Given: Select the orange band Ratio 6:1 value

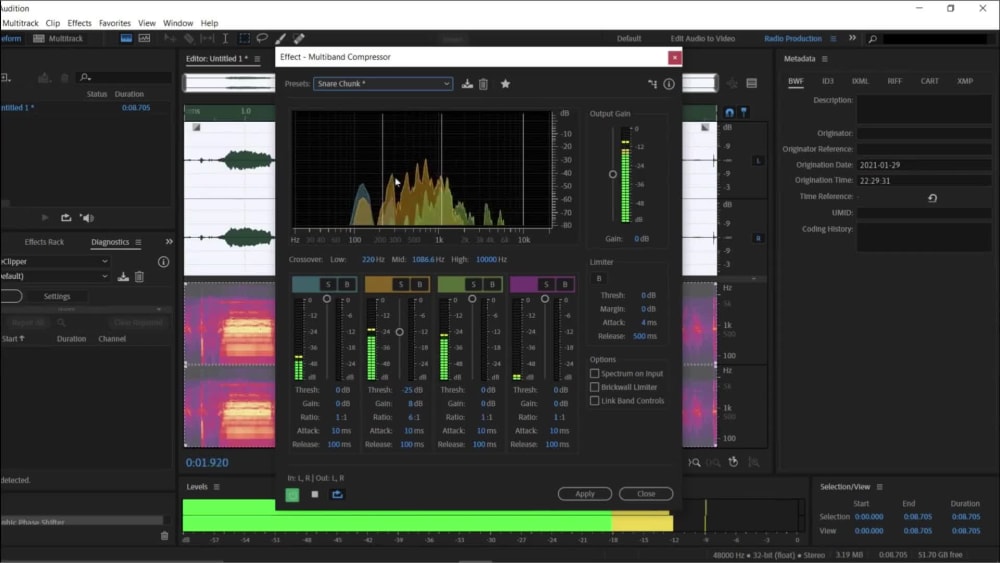Looking at the screenshot, I should pyautogui.click(x=414, y=417).
